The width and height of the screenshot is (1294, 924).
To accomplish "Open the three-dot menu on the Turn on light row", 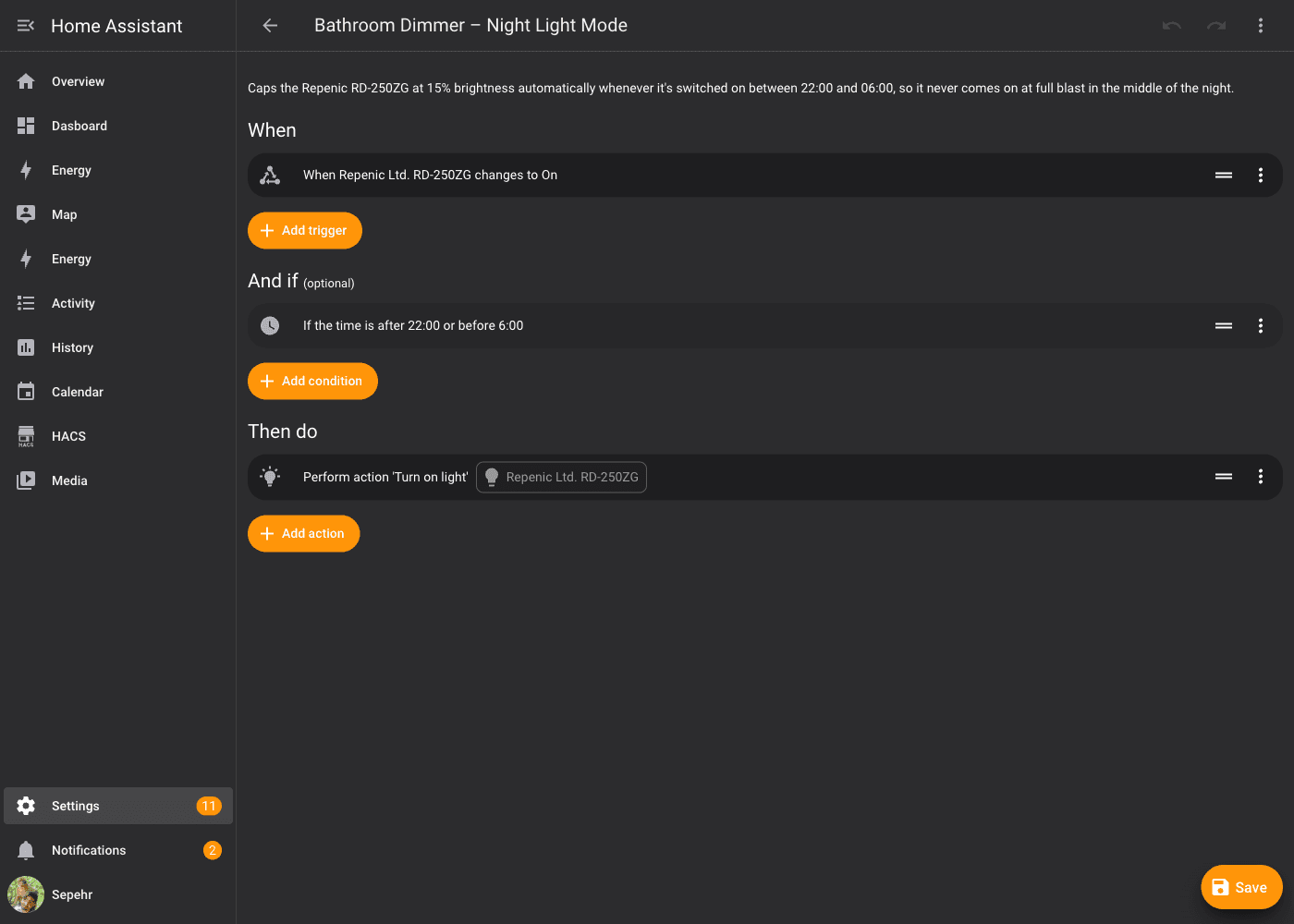I will point(1261,477).
